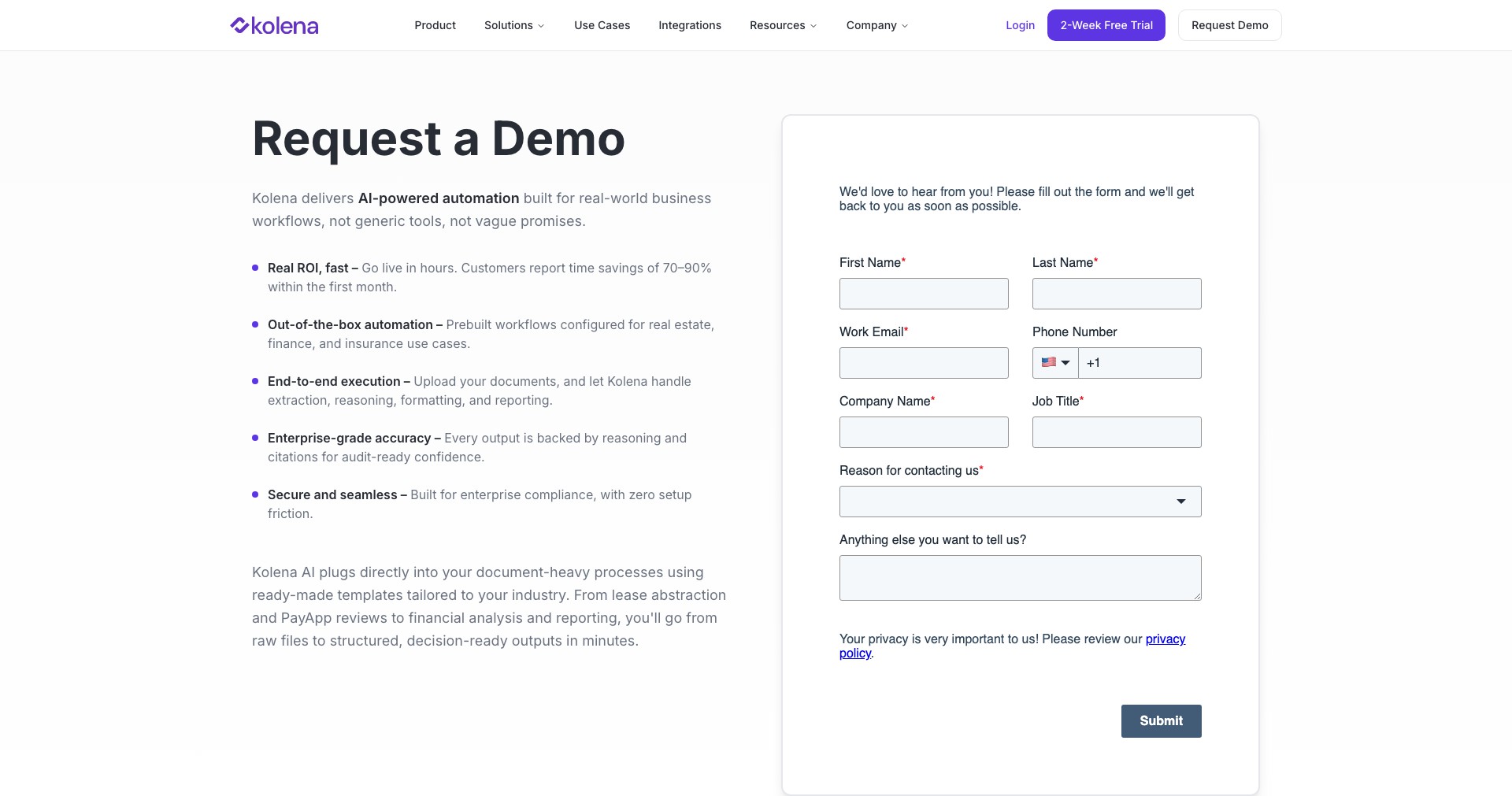Open Integrations in the navigation
The height and width of the screenshot is (796, 1512).
[690, 25]
